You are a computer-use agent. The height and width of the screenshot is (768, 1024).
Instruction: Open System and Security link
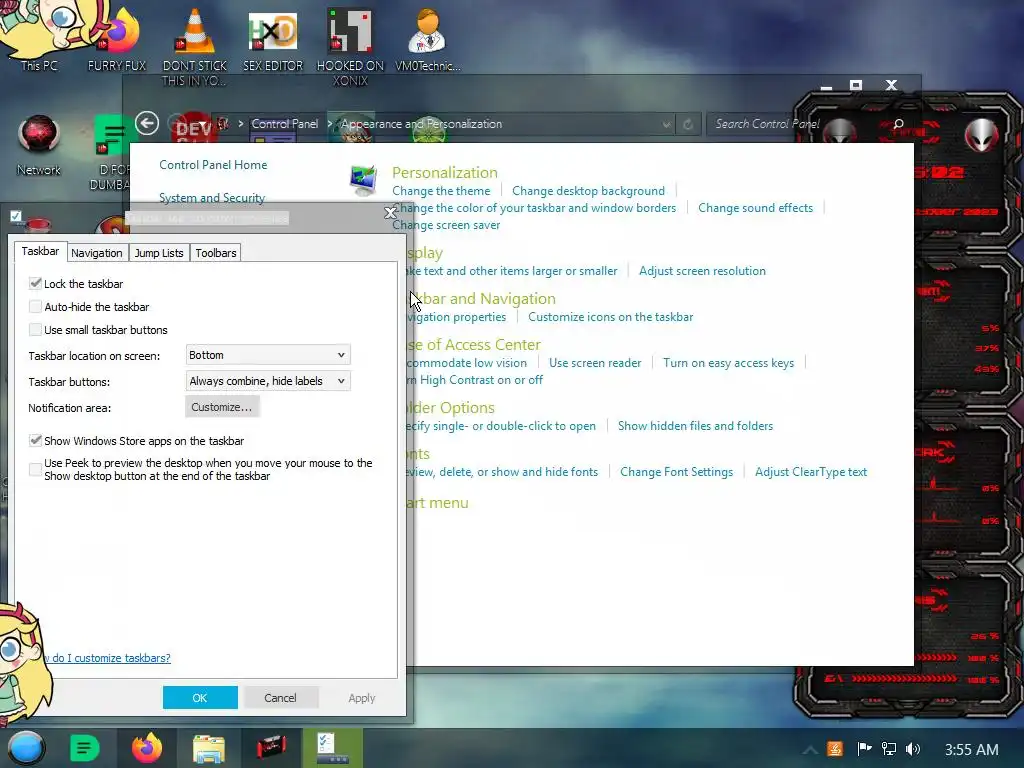[x=212, y=197]
